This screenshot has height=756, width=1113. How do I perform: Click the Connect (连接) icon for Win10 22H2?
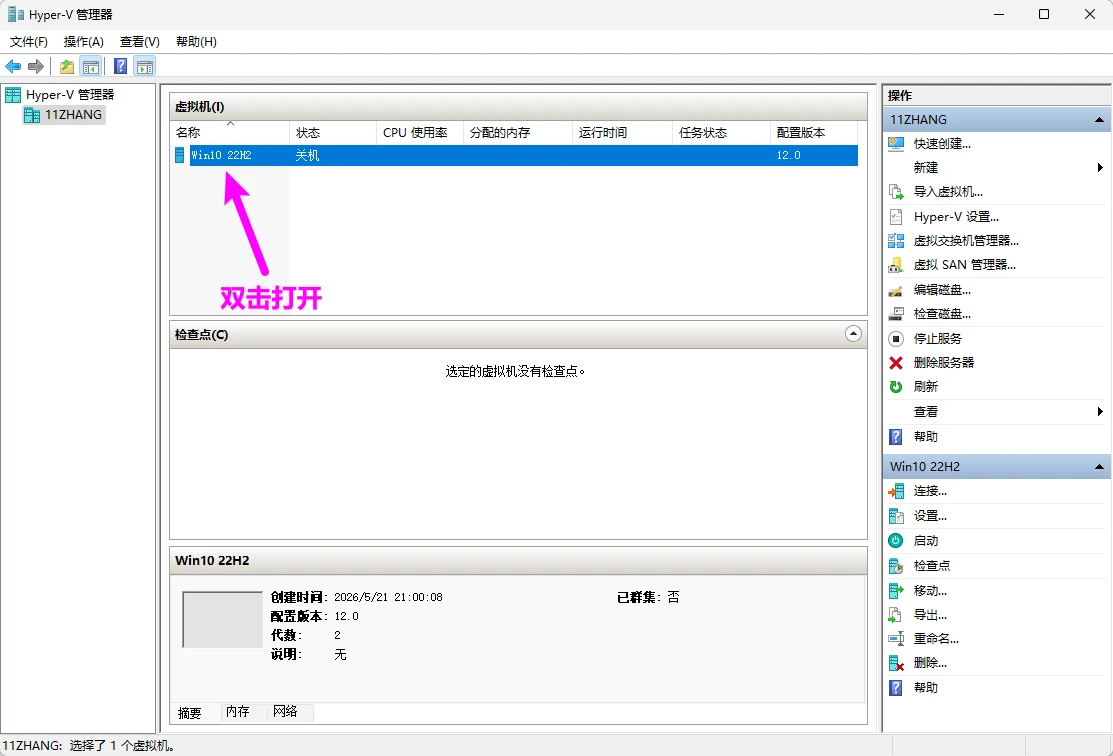coord(896,491)
